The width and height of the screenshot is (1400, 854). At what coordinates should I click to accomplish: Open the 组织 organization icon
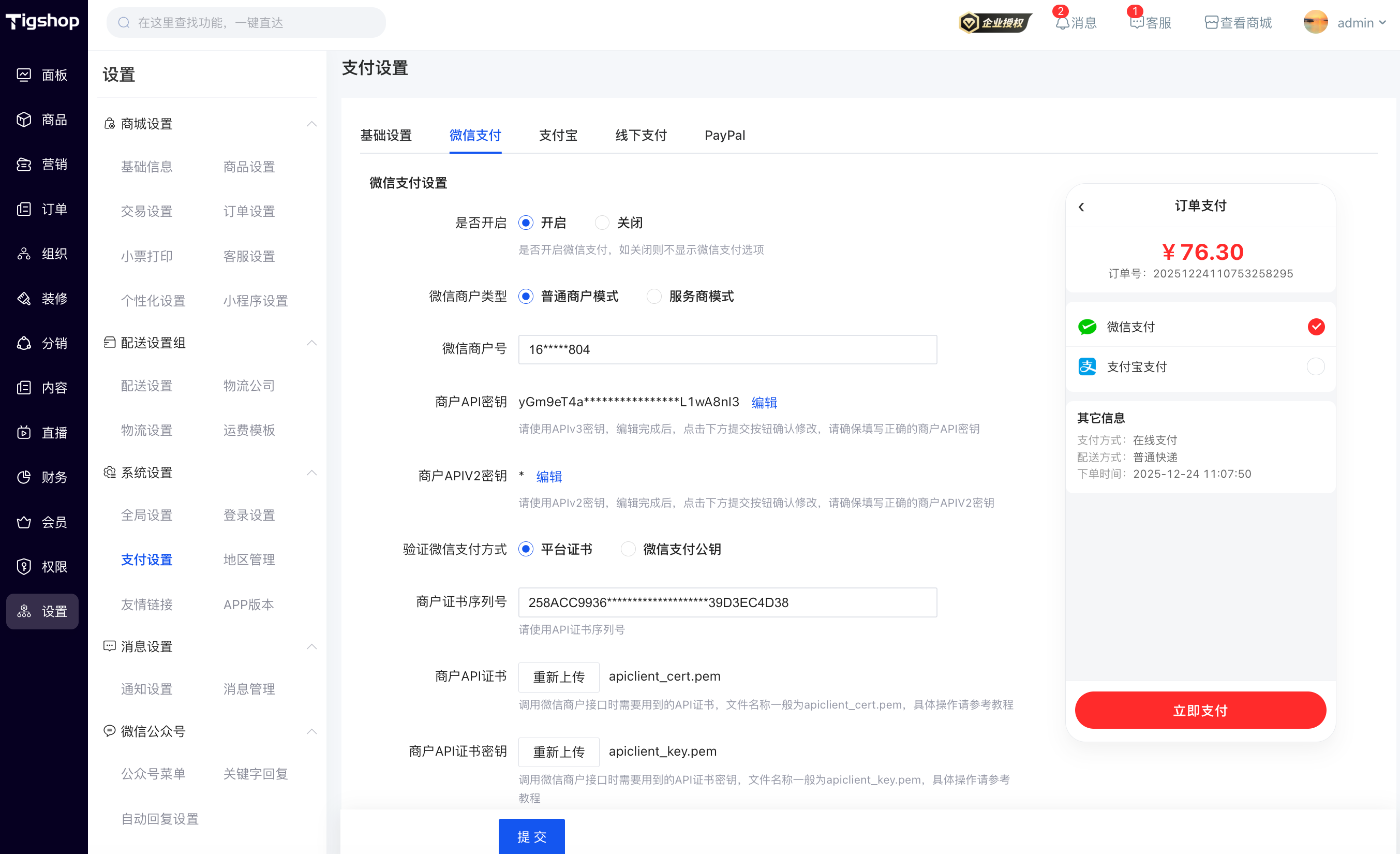(x=24, y=254)
